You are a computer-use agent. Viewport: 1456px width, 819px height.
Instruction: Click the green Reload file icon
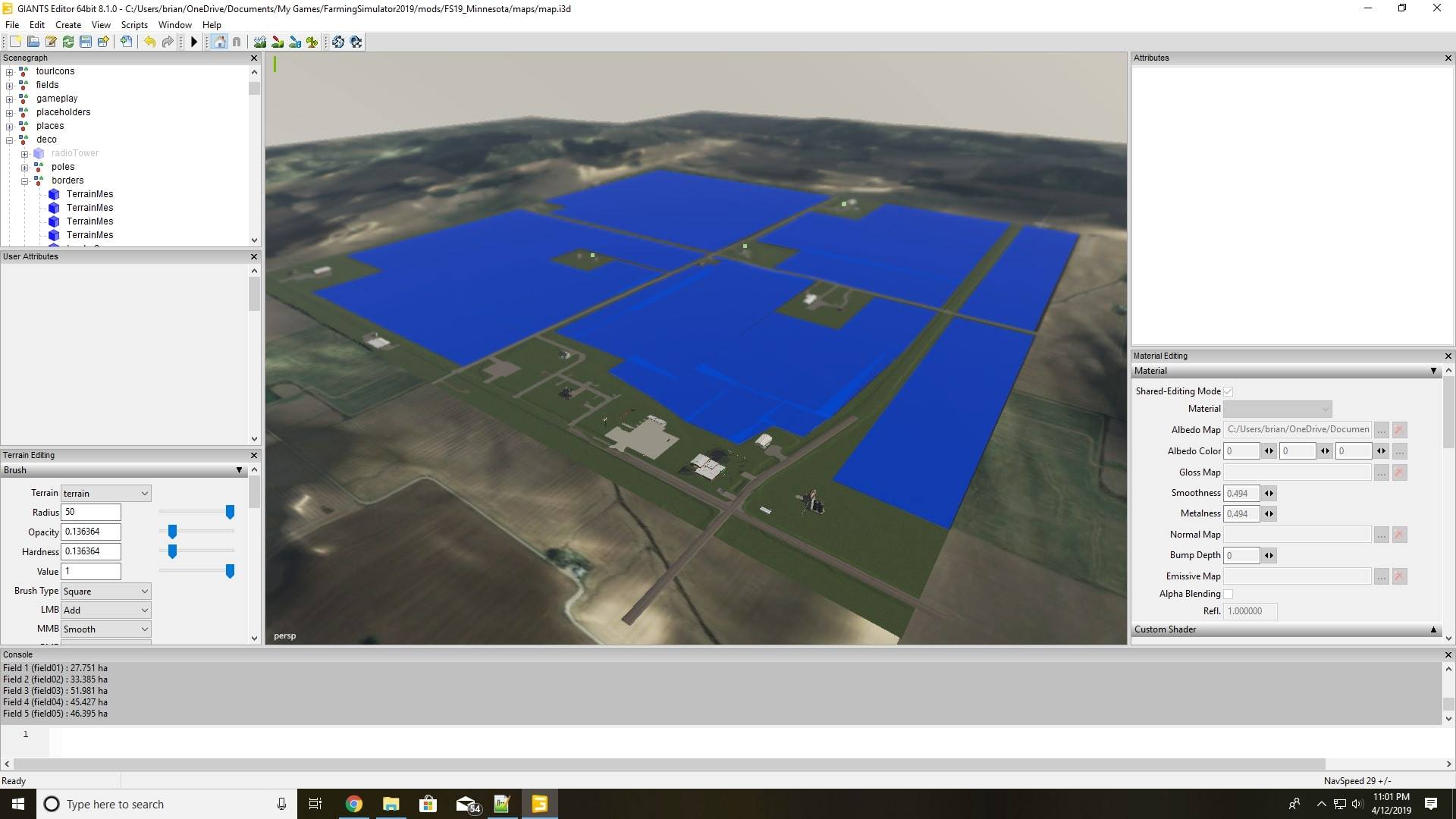click(x=68, y=42)
